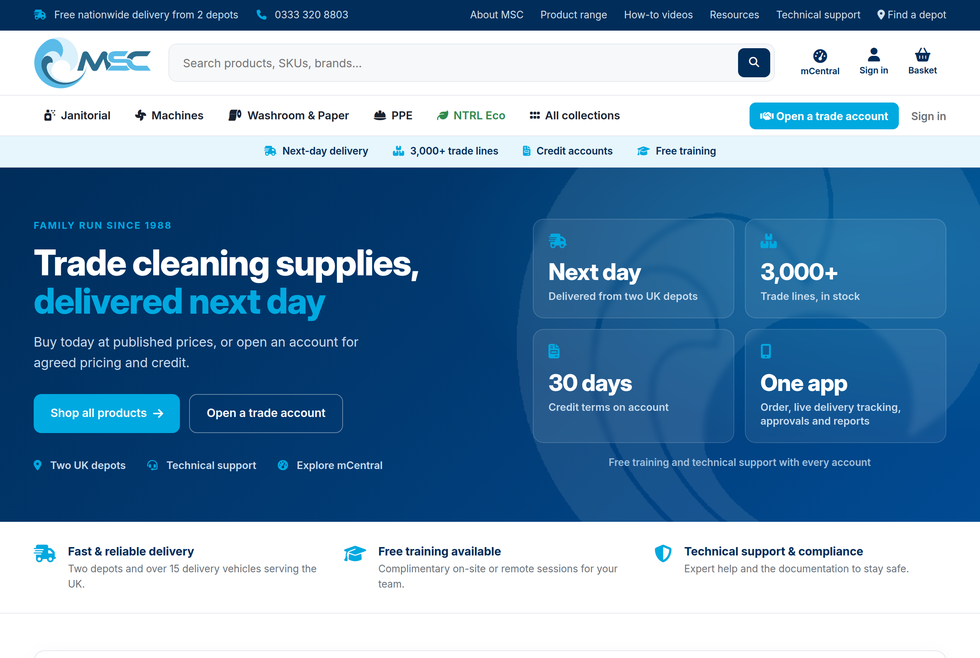Open How-to videos link
This screenshot has height=658, width=980.
click(658, 14)
